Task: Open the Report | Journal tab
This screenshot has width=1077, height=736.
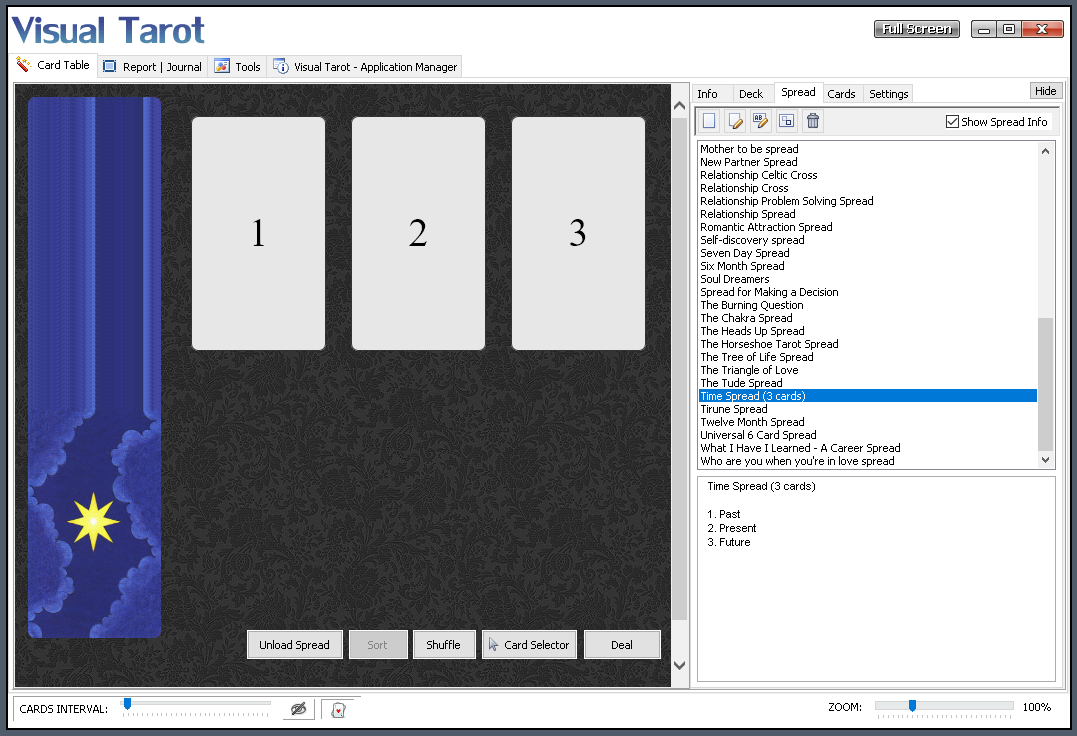Action: coord(152,67)
